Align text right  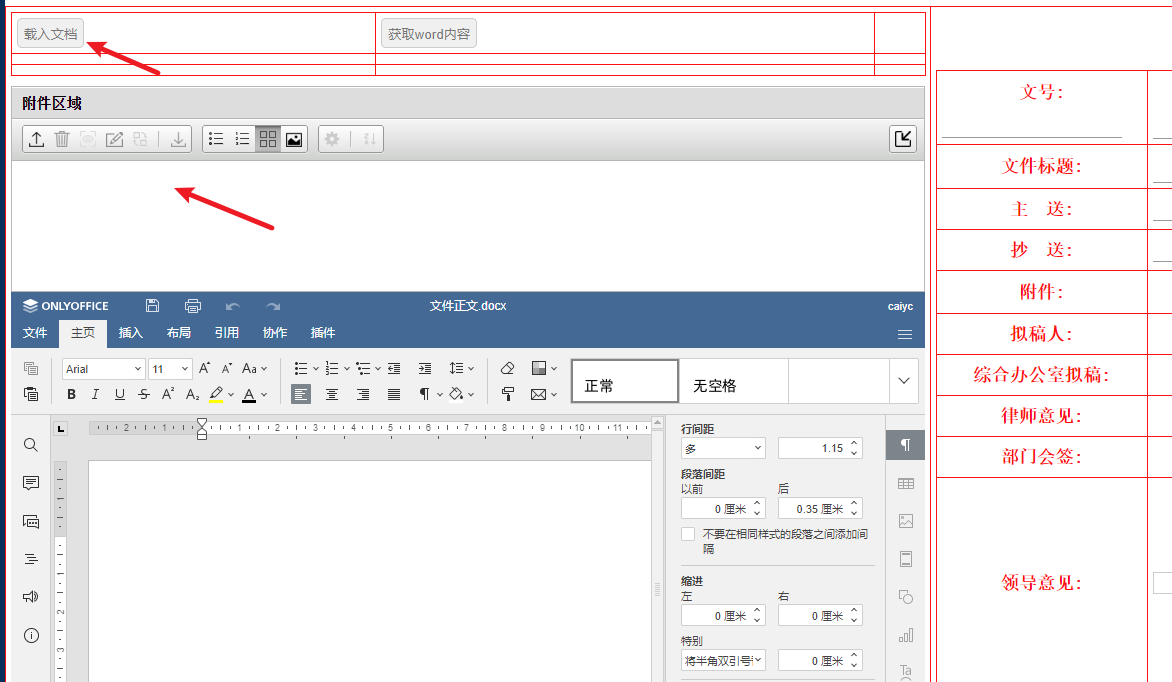[363, 394]
